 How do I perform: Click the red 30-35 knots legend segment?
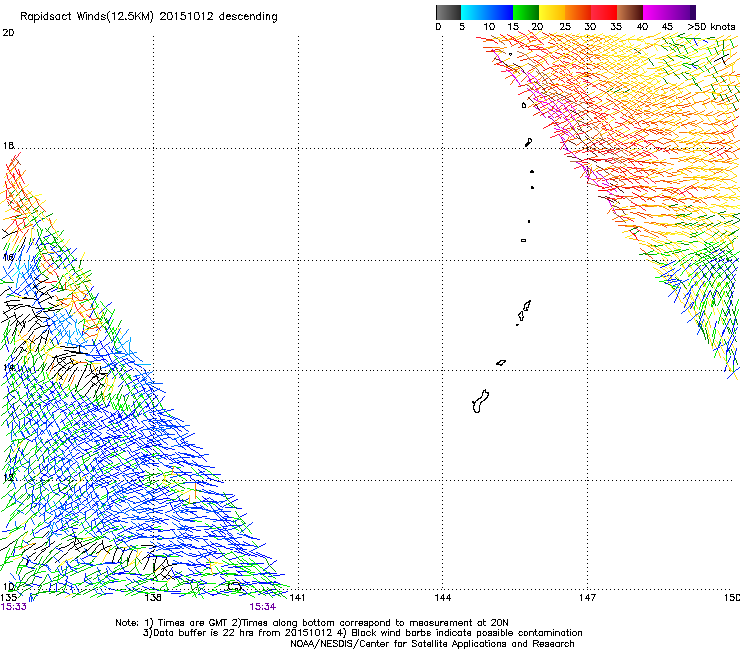[604, 12]
